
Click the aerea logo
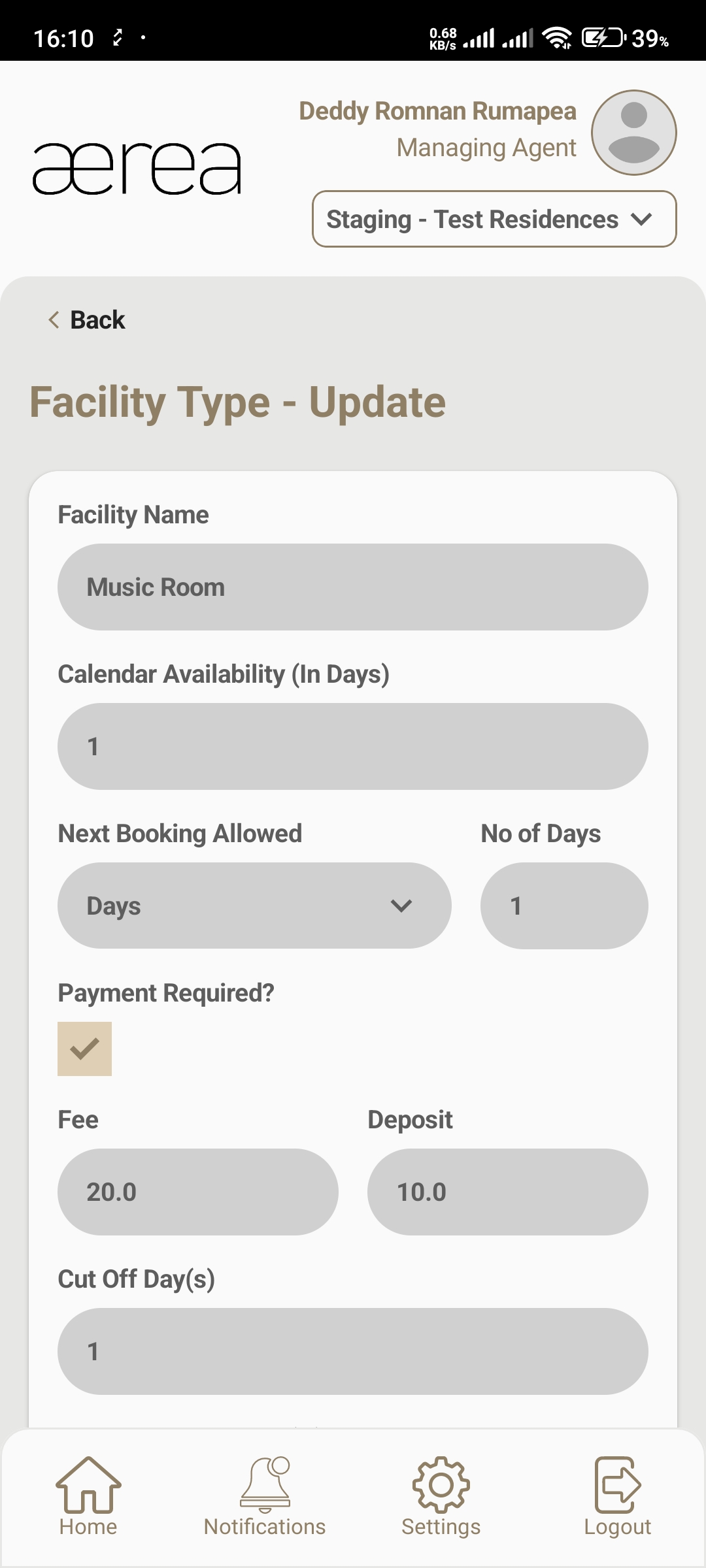tap(137, 169)
